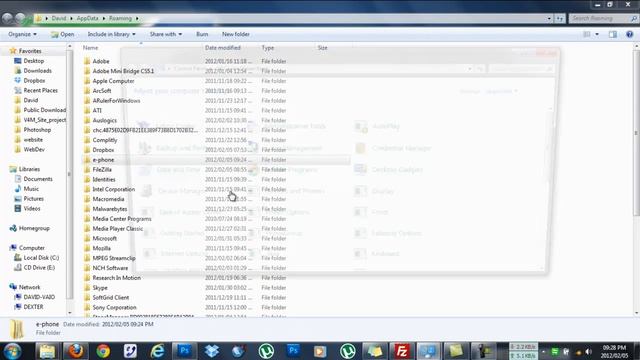The width and height of the screenshot is (640, 360).
Task: Click the New folder button
Action: pyautogui.click(x=236, y=34)
